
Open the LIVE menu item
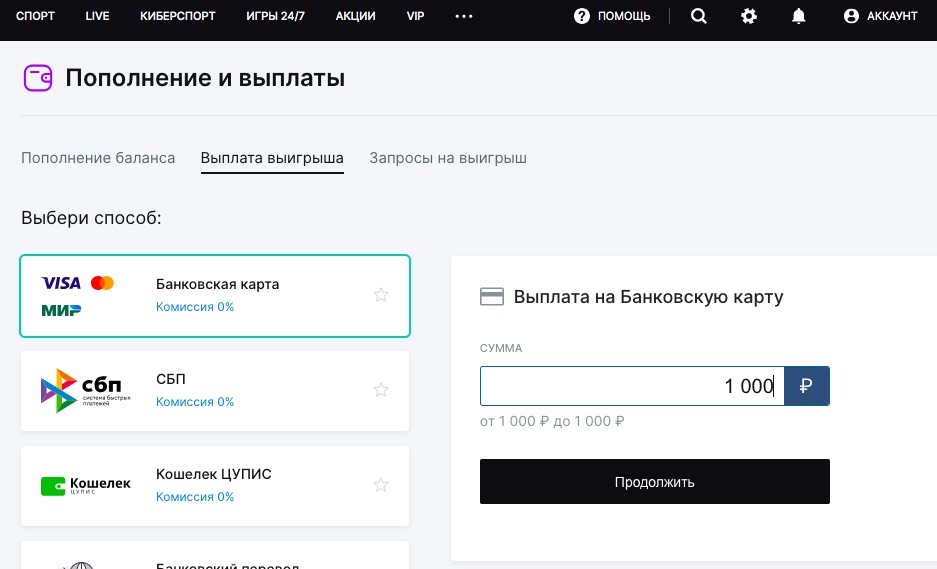point(97,16)
